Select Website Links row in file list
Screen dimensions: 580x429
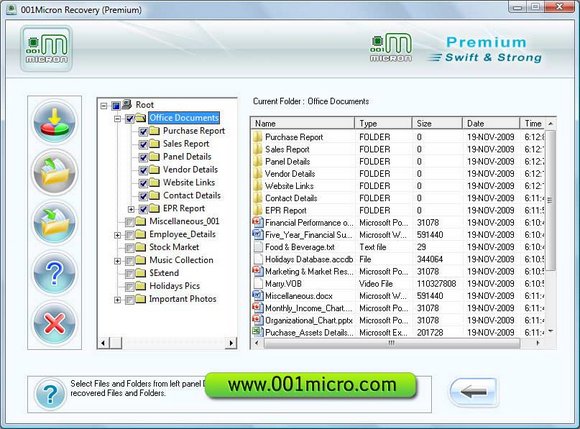point(399,186)
